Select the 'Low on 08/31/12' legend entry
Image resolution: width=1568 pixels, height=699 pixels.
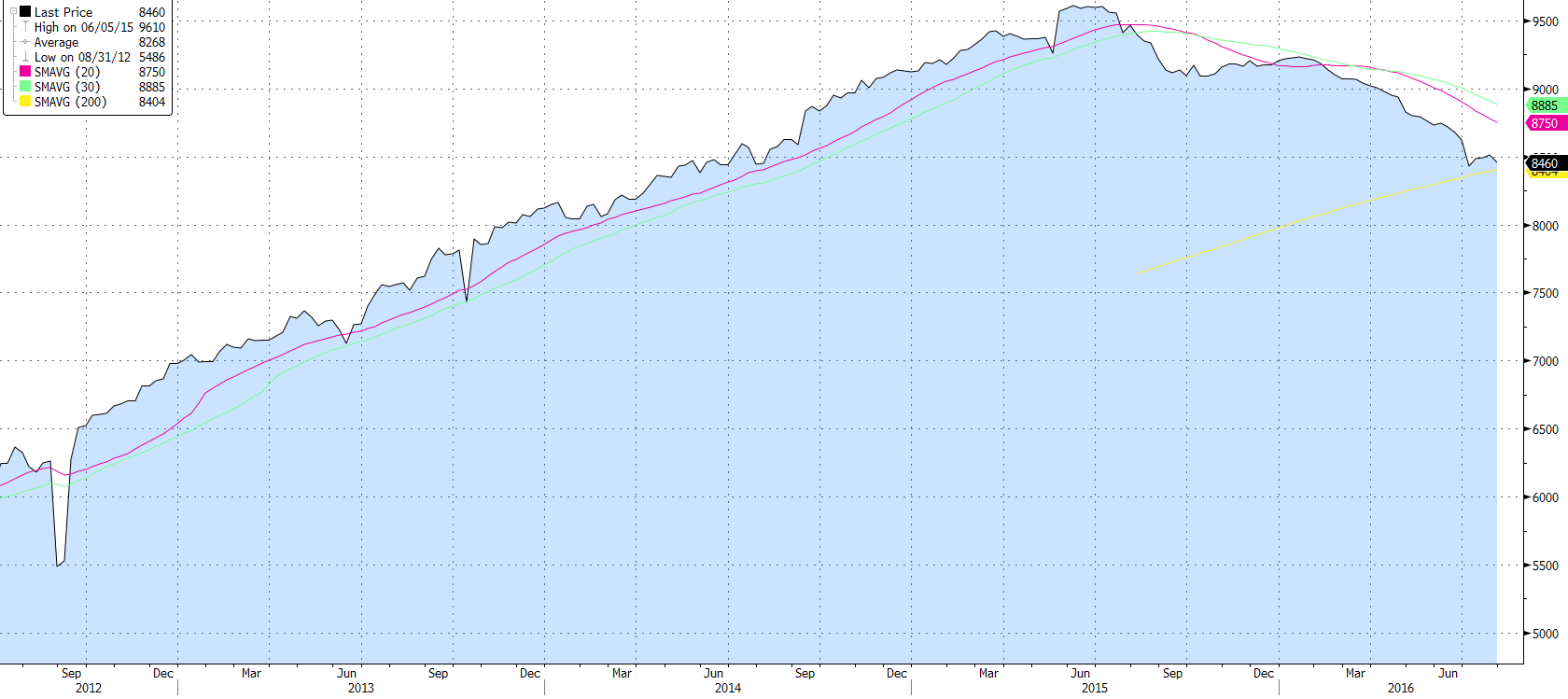[x=82, y=57]
